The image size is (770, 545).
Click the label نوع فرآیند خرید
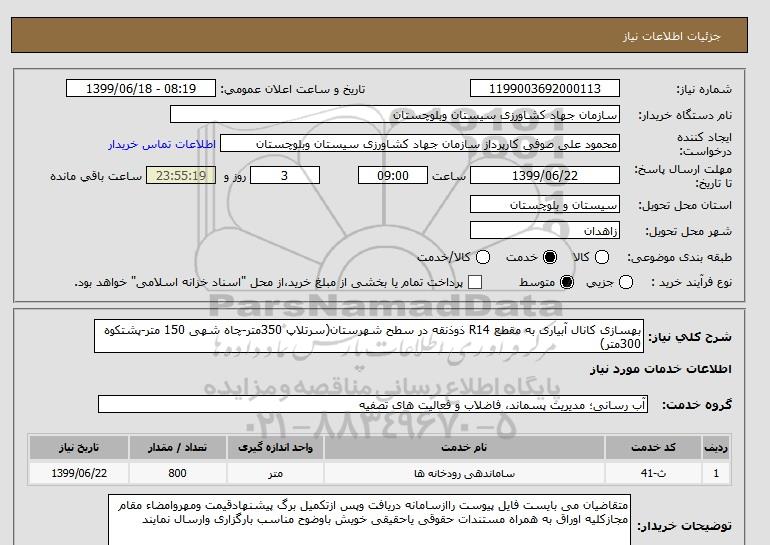tap(691, 282)
